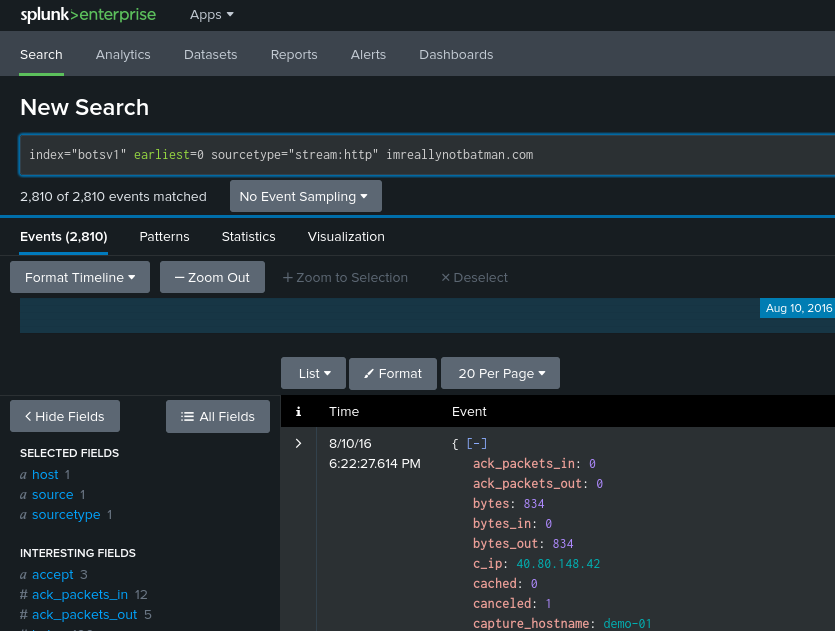The image size is (835, 631).
Task: Open the Format Timeline dropdown
Action: click(x=80, y=277)
